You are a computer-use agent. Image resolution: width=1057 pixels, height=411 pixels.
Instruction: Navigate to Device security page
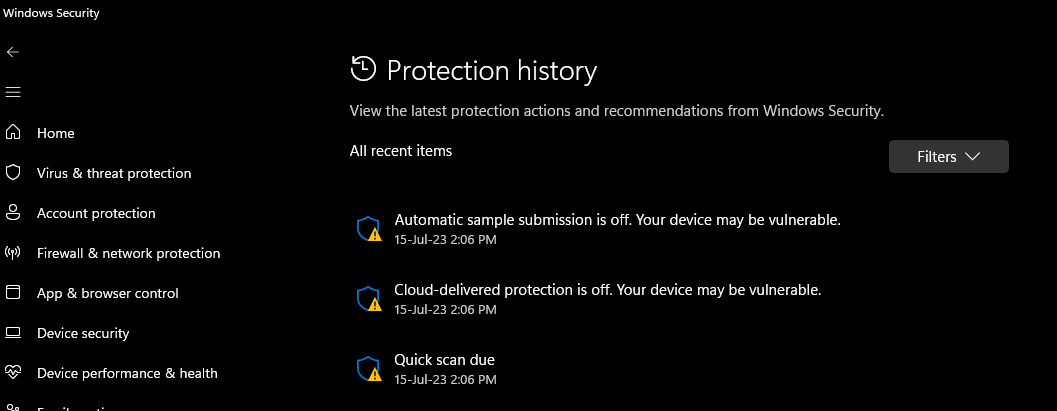(83, 333)
